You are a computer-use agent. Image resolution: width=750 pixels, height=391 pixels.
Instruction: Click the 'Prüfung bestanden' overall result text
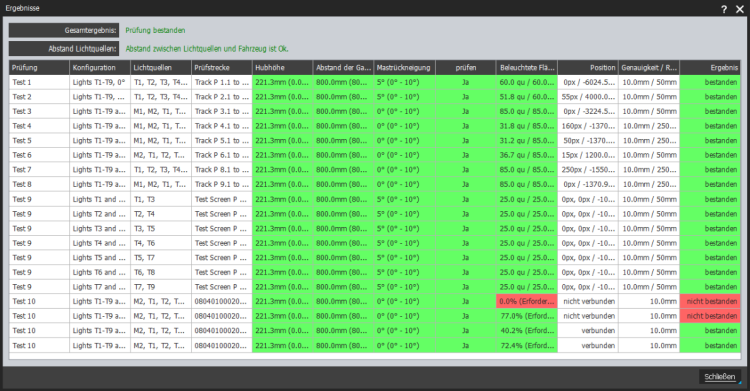coord(155,31)
